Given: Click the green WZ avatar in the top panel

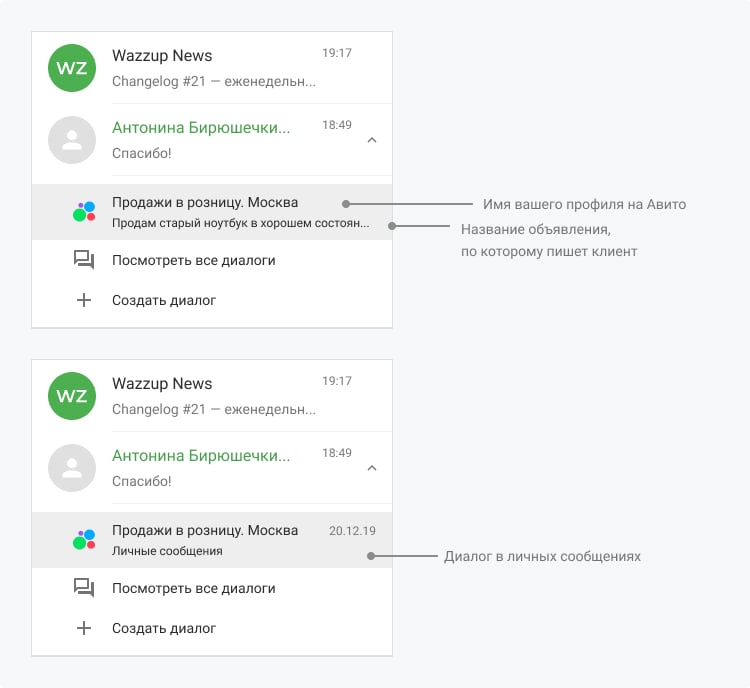Looking at the screenshot, I should click(72, 67).
